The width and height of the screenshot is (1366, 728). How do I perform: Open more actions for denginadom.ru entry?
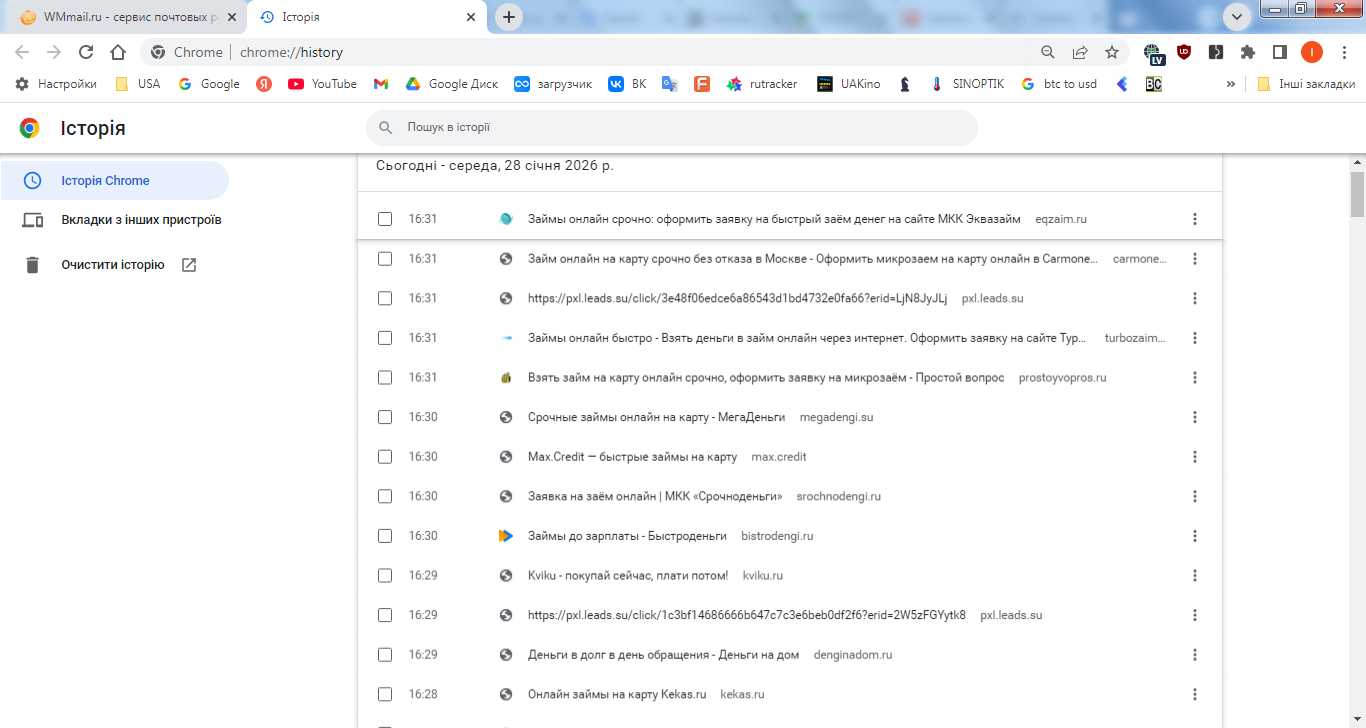tap(1195, 655)
